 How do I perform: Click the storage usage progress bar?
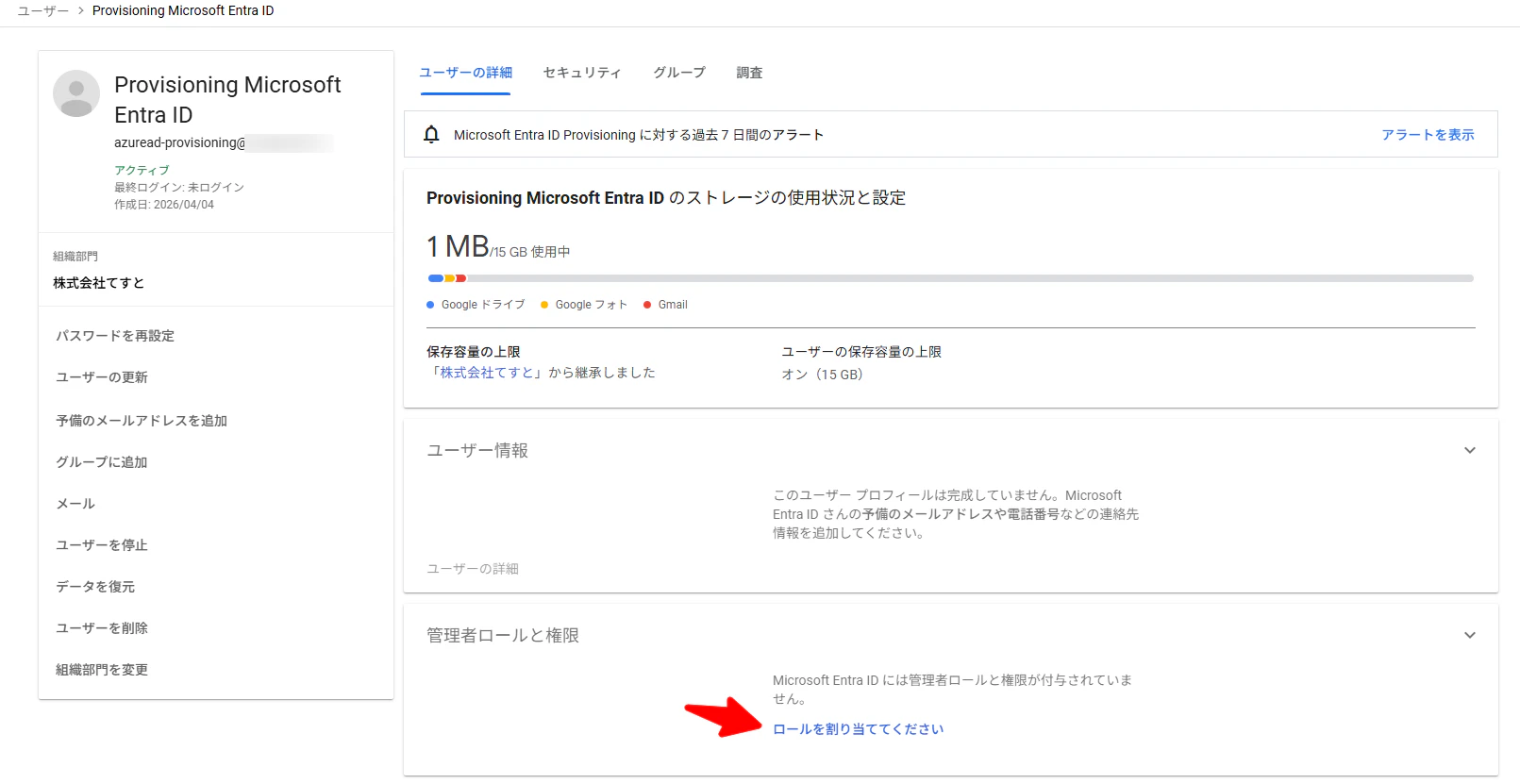coord(951,278)
